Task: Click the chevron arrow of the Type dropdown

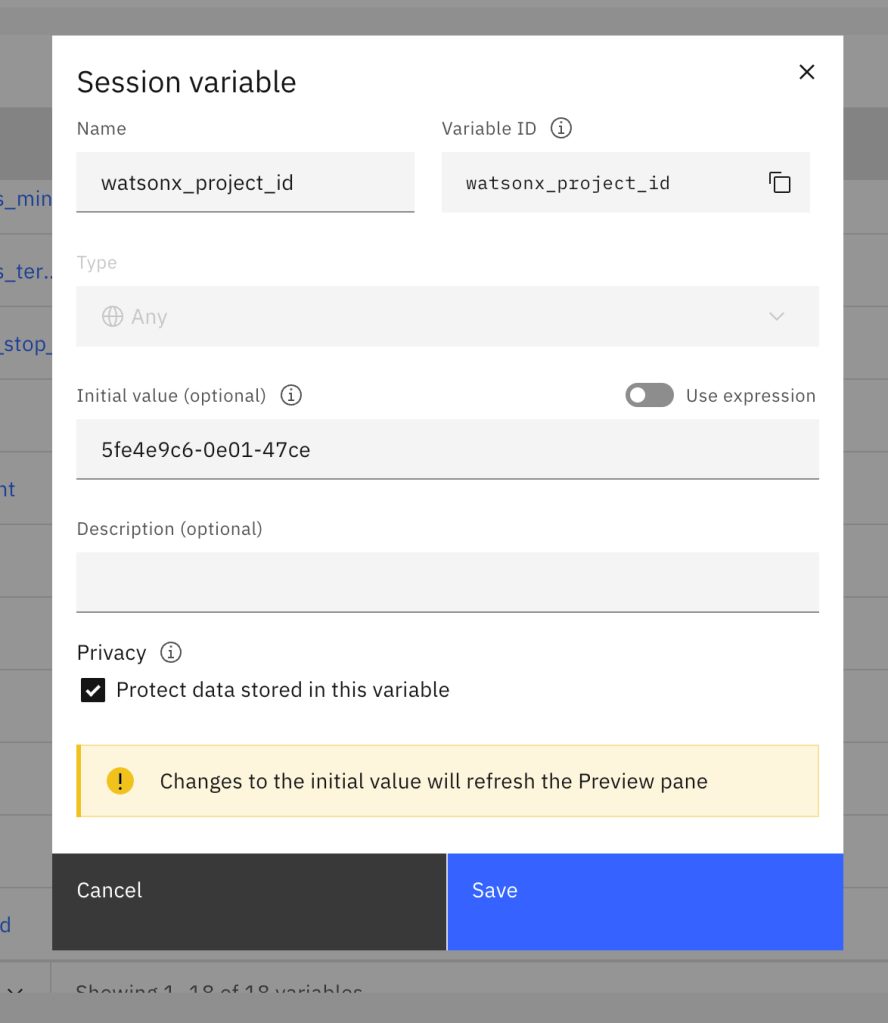Action: pos(777,317)
